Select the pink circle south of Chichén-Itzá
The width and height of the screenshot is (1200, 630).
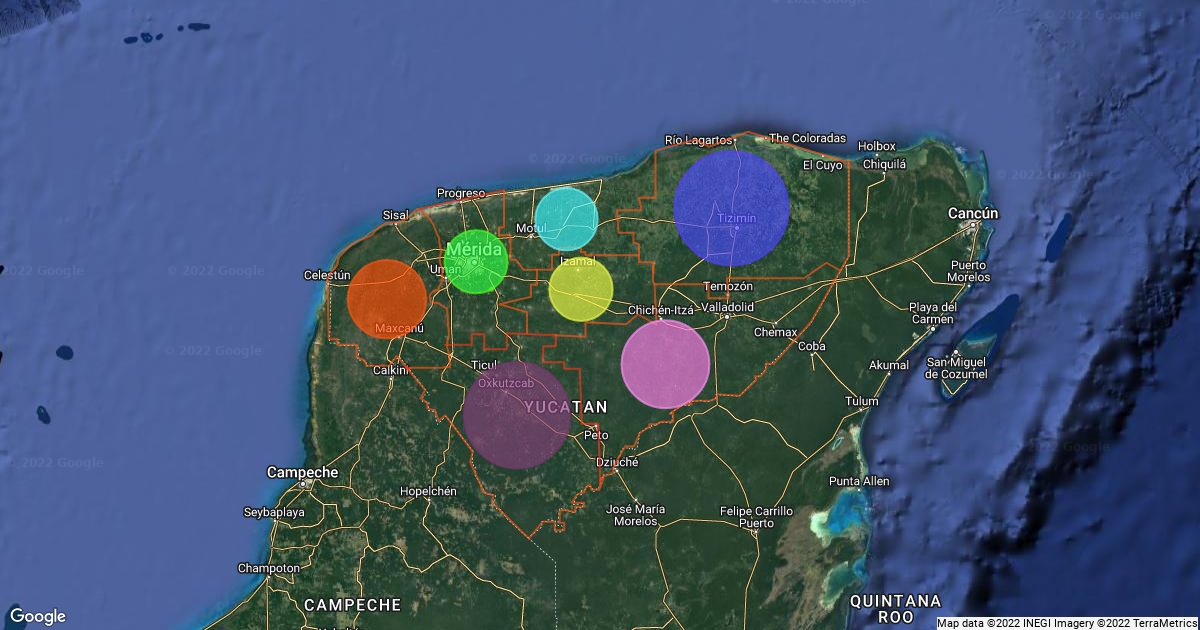point(665,364)
